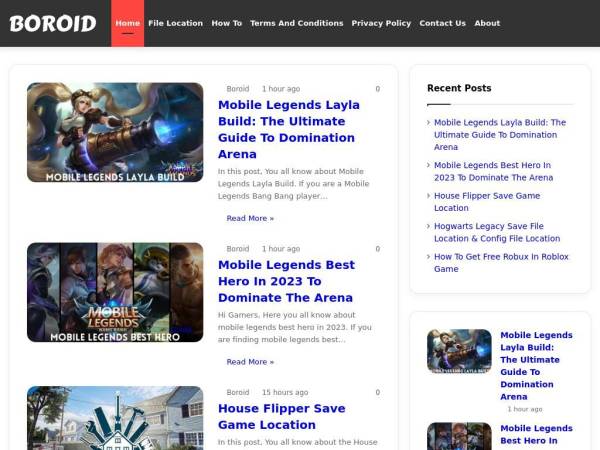Open the House Flipper post thumbnail image

[x=115, y=418]
